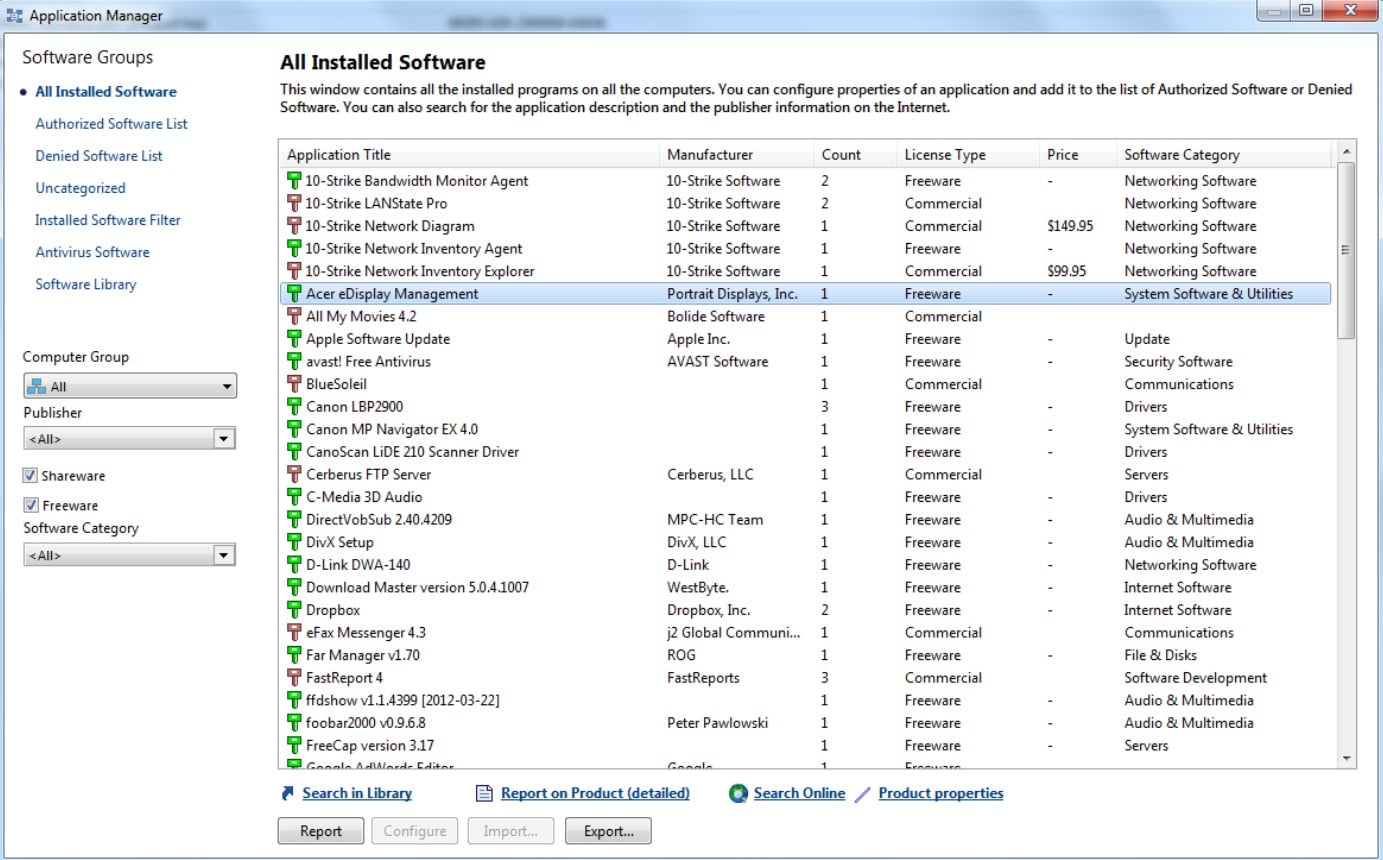
Task: Select All Installed Software group
Action: 106,92
